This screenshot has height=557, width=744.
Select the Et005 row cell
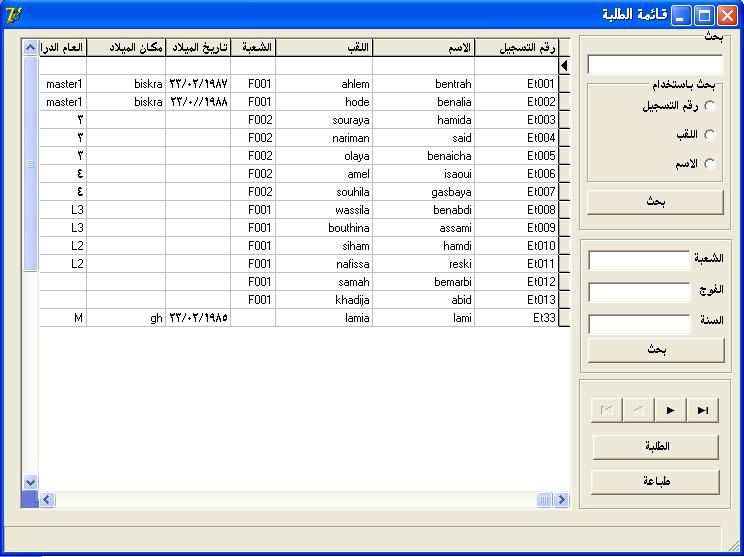click(x=517, y=156)
